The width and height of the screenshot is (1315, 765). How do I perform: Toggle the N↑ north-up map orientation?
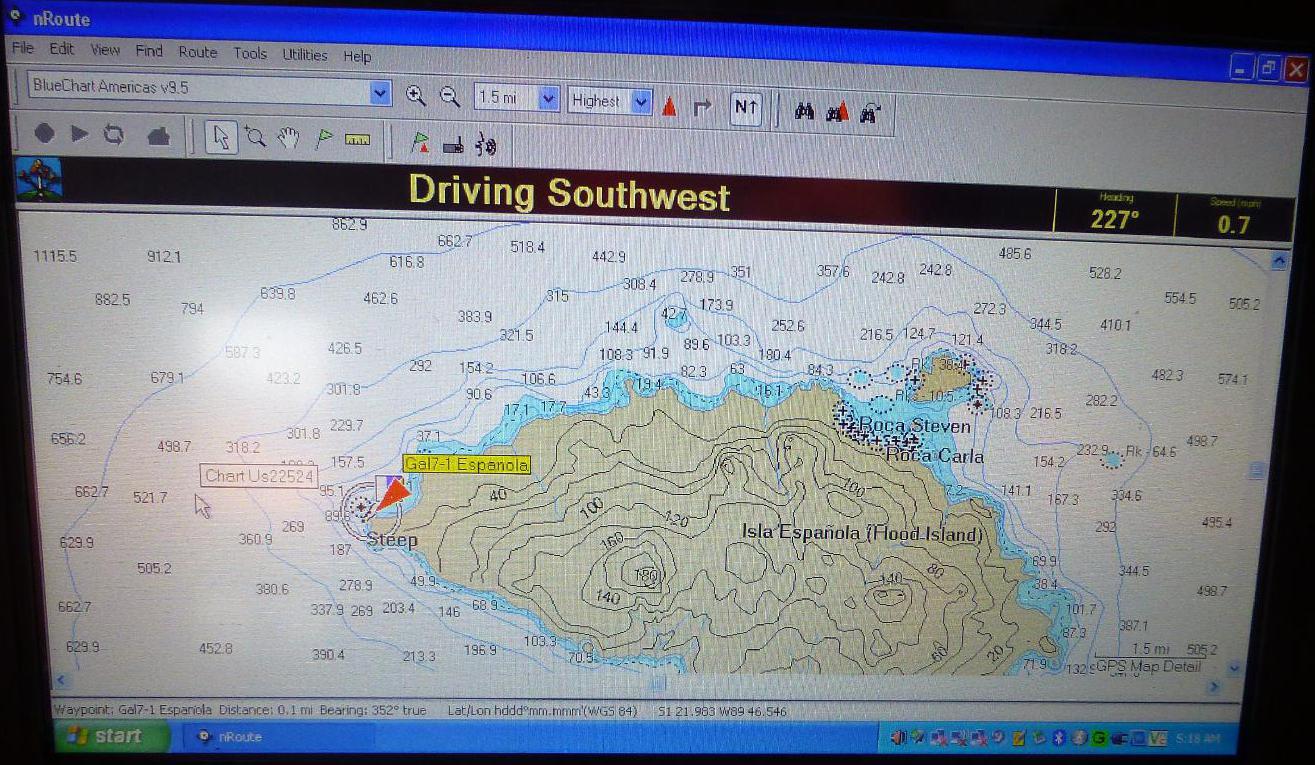tap(745, 108)
